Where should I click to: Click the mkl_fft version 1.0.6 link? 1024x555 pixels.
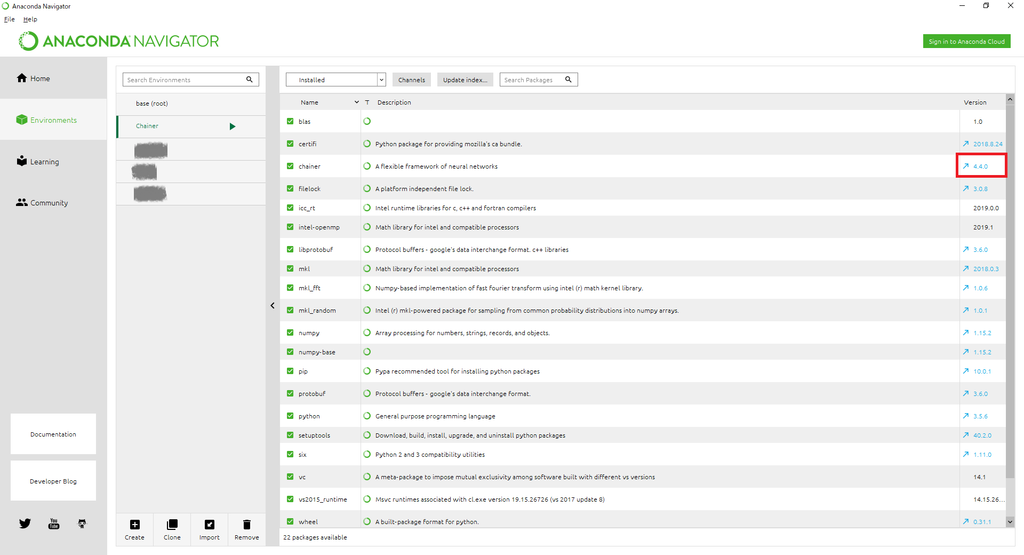coord(980,288)
